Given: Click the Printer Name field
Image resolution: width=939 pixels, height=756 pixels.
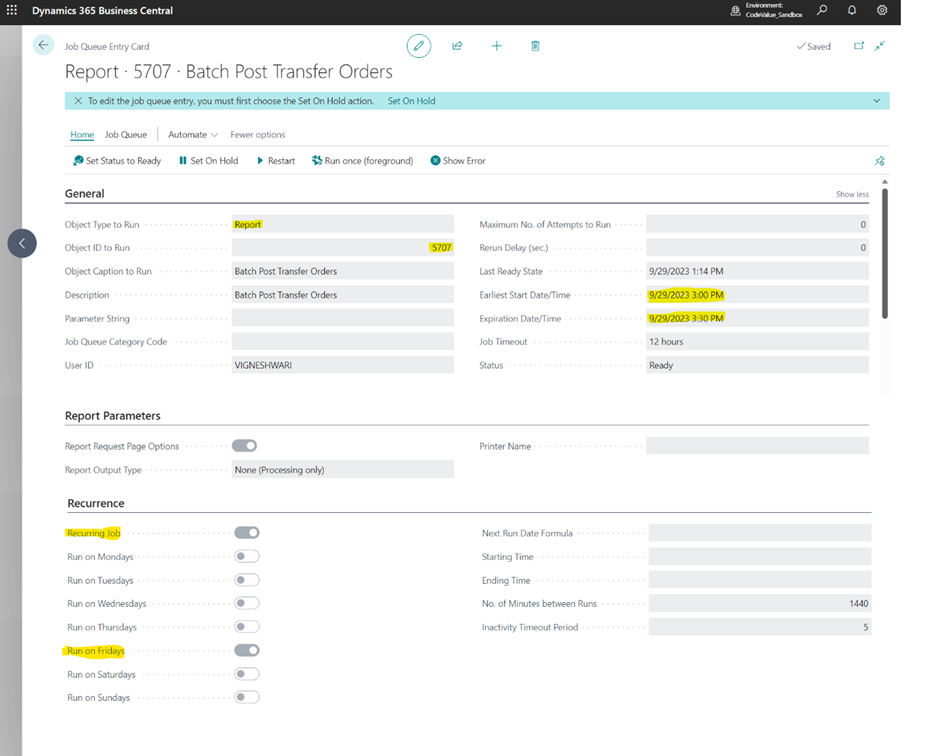Looking at the screenshot, I should [x=757, y=446].
